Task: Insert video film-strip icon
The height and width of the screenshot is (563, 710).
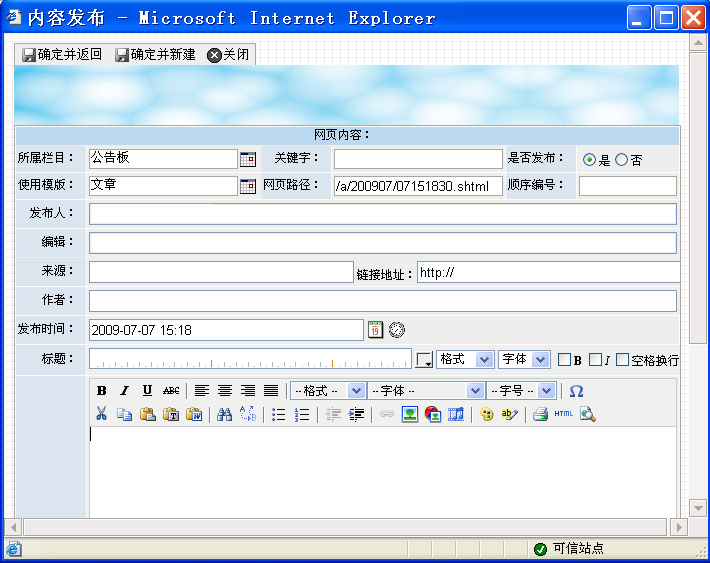Action: 456,414
